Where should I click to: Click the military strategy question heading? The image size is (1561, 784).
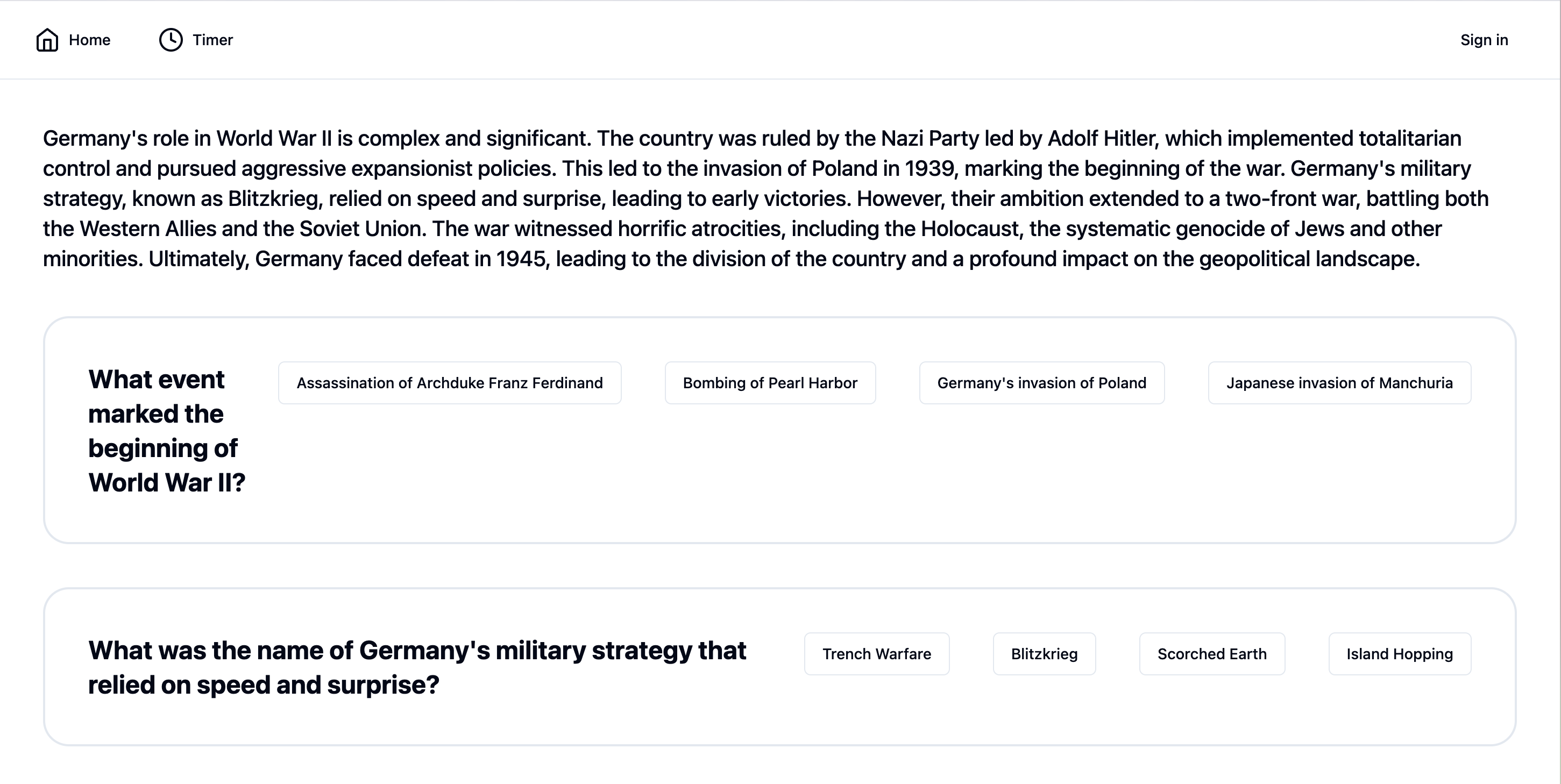(x=417, y=667)
